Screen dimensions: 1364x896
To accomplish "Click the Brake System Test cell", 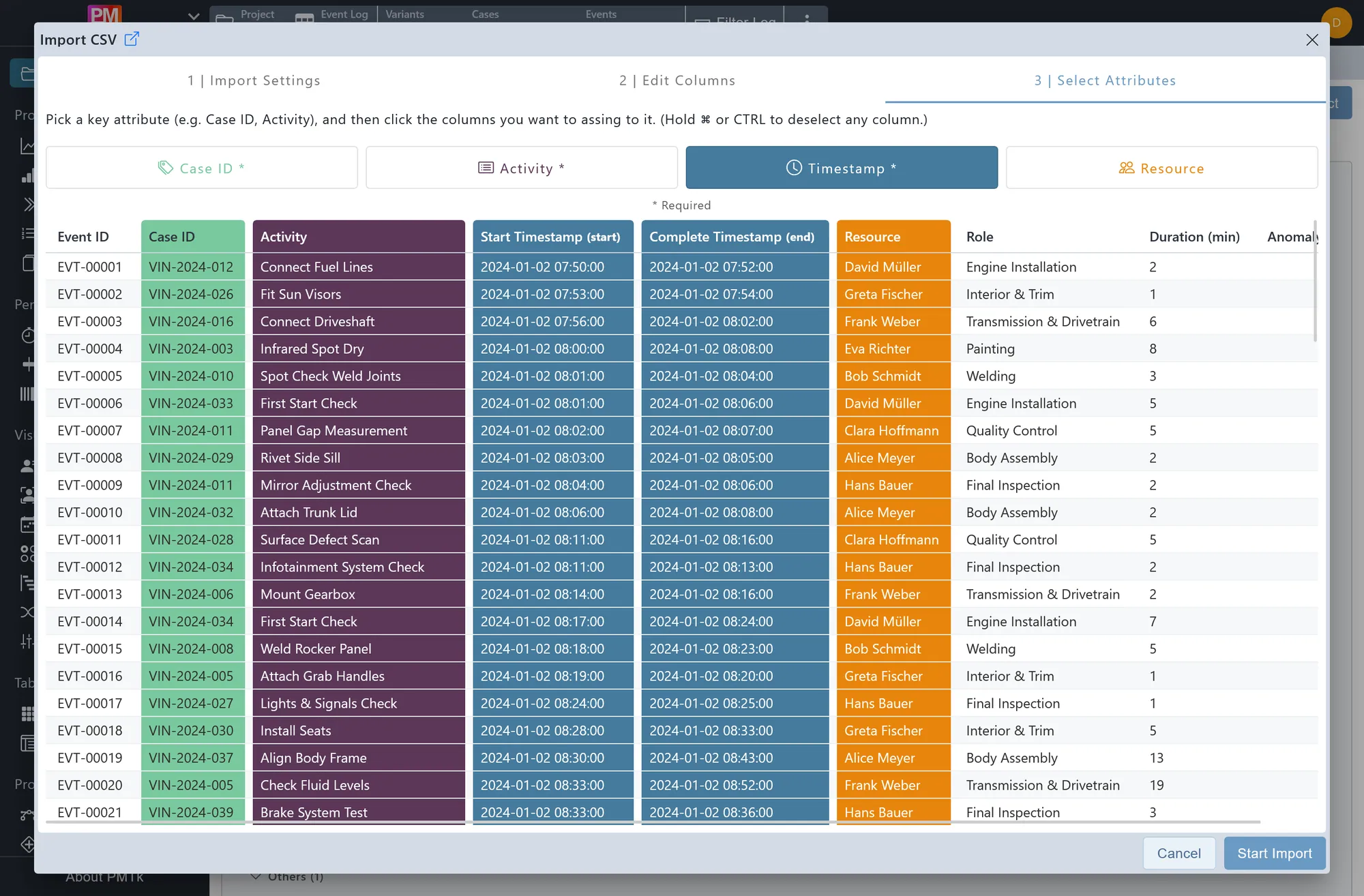I will coord(359,812).
